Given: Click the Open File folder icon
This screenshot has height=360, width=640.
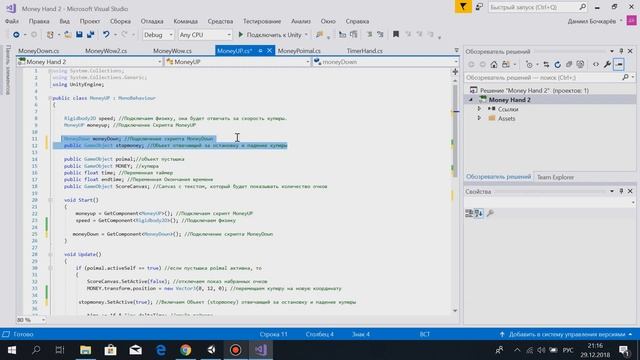Looking at the screenshot, I should coord(67,35).
